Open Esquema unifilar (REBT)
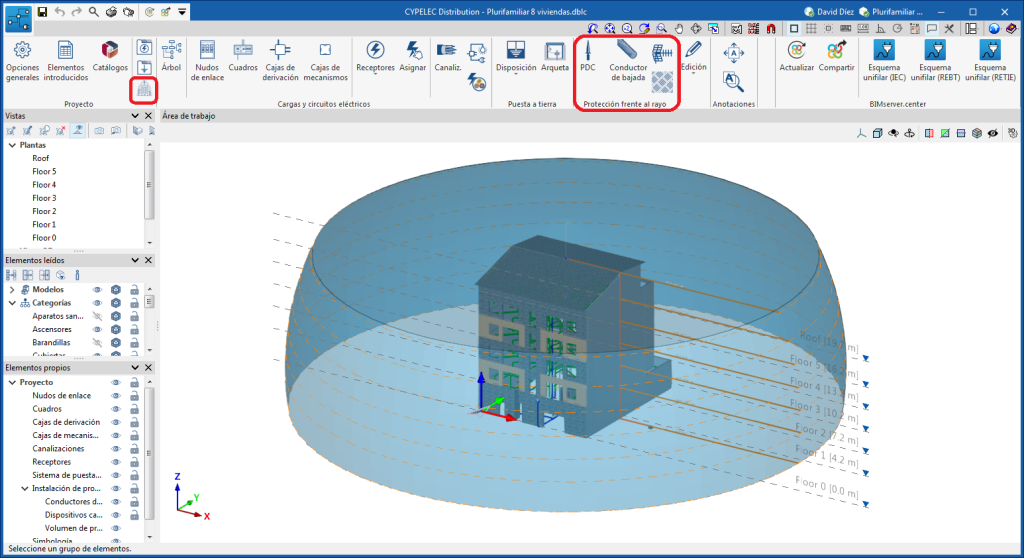The height and width of the screenshot is (558, 1024). [x=935, y=61]
